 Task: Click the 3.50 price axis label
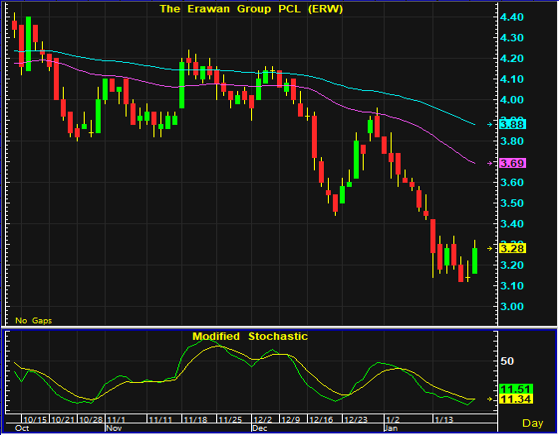512,203
